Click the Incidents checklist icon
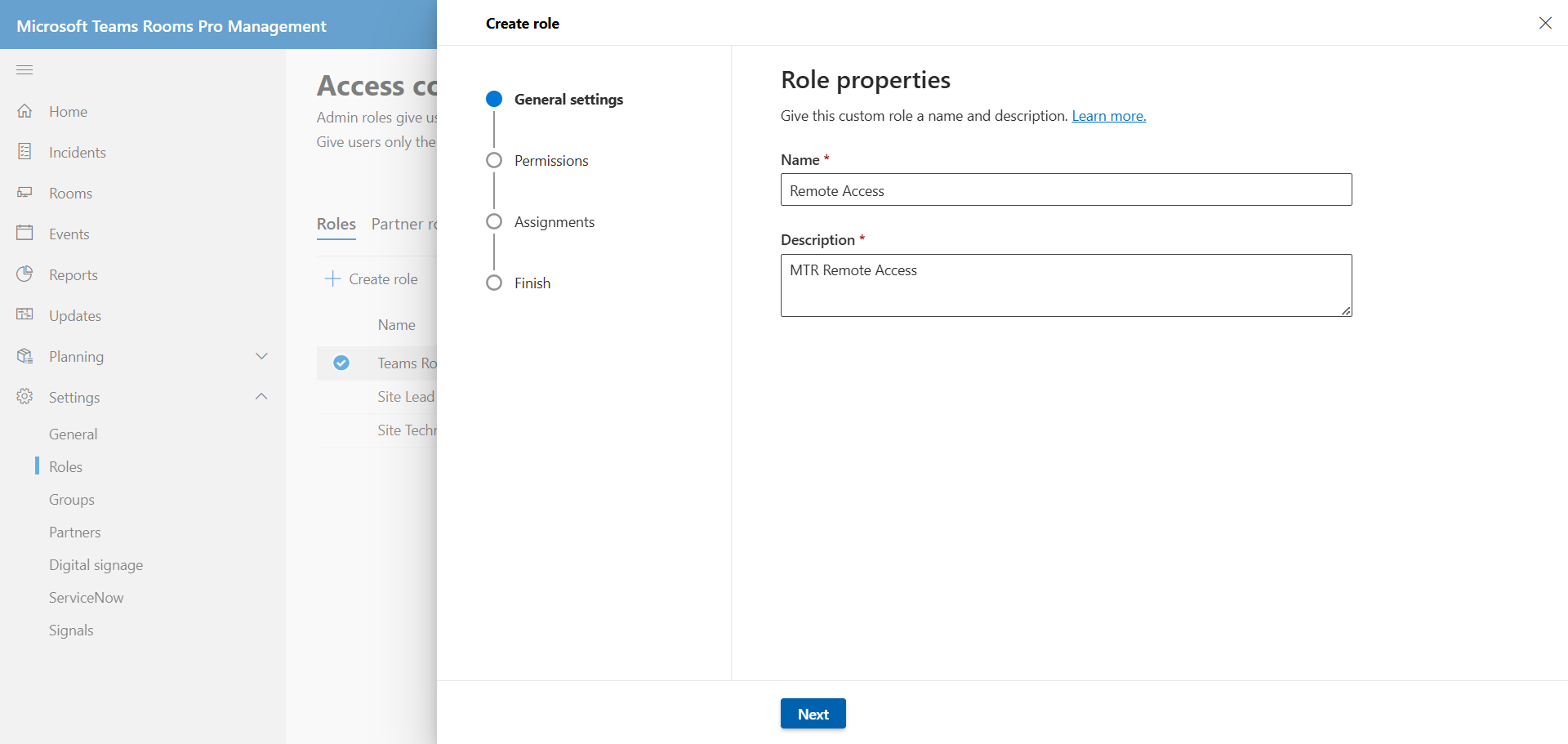The image size is (1568, 744). pos(24,152)
